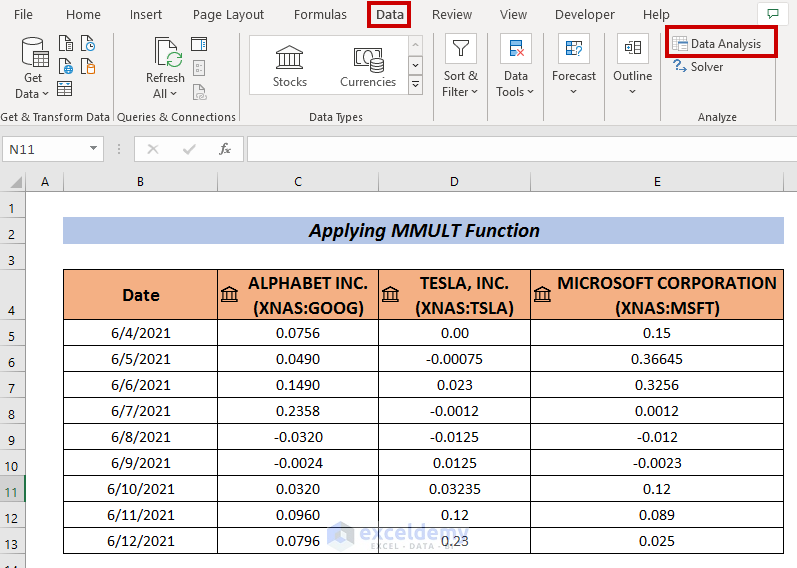Switch to the Developer tab
The image size is (797, 568).
pyautogui.click(x=585, y=14)
